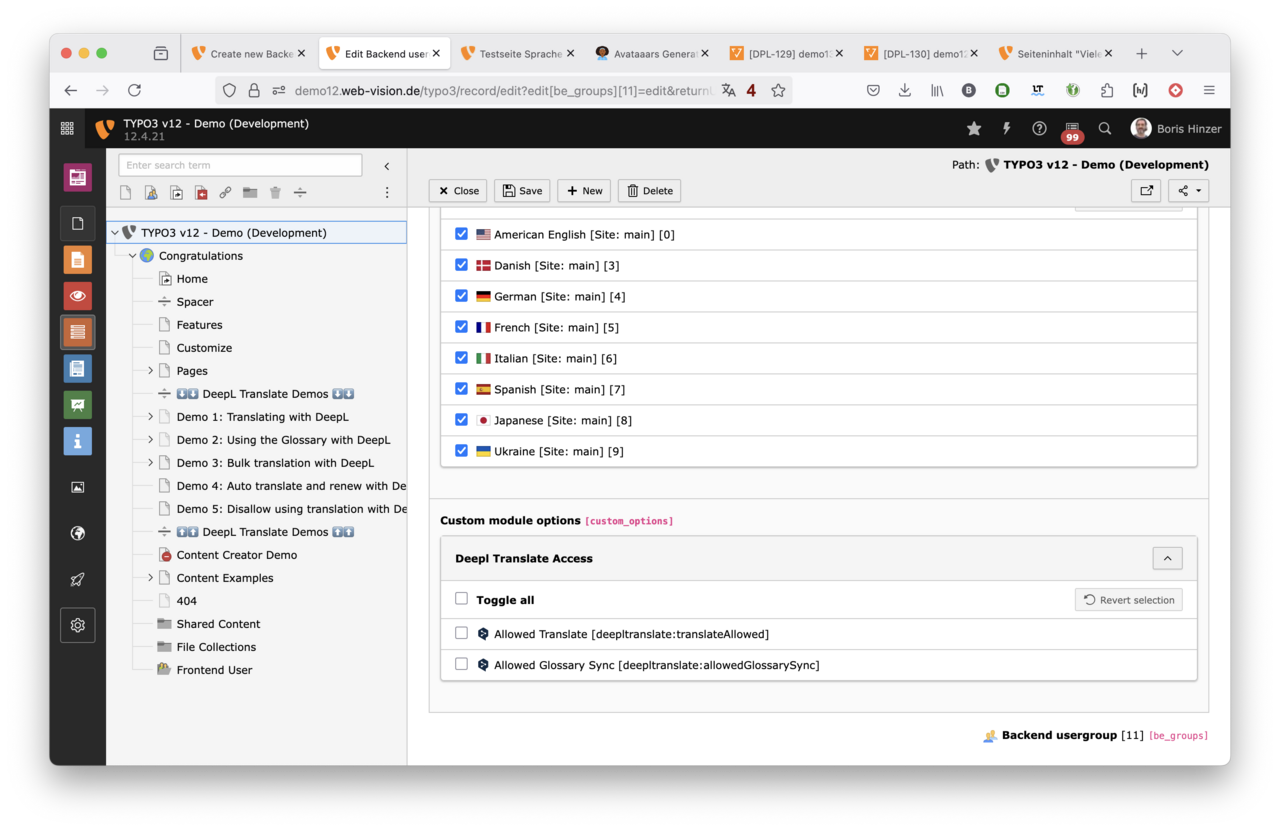The height and width of the screenshot is (831, 1280).
Task: Select the Edit Backend user tab
Action: [378, 53]
